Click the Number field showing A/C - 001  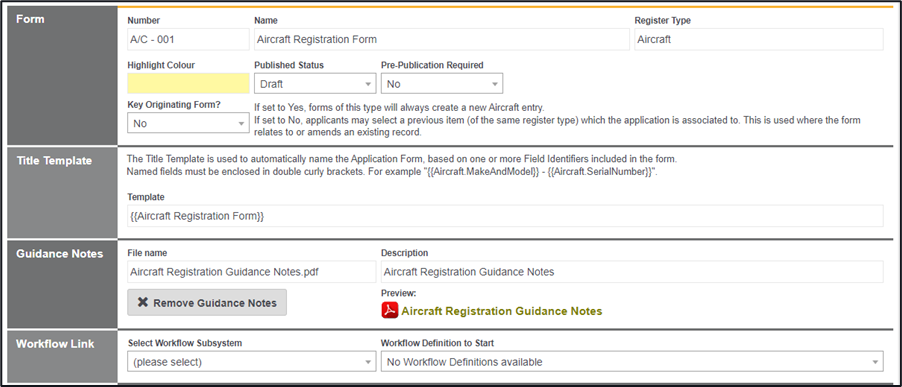pyautogui.click(x=188, y=40)
